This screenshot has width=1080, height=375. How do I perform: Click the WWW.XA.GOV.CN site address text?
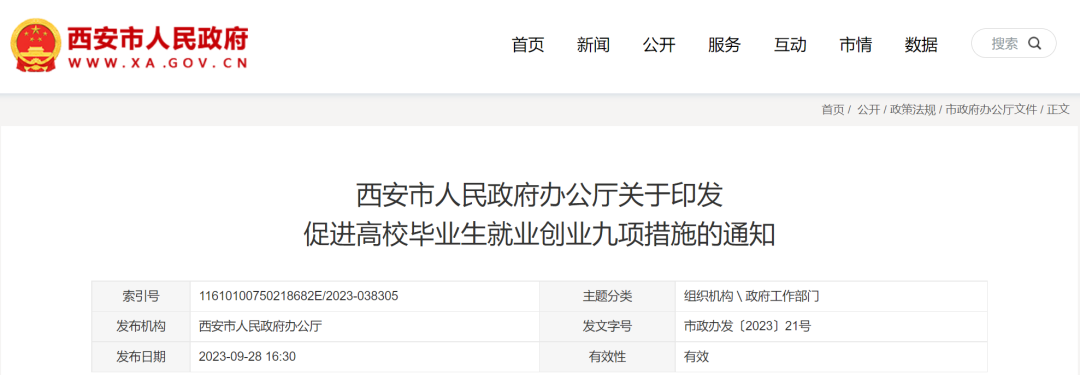pyautogui.click(x=158, y=62)
